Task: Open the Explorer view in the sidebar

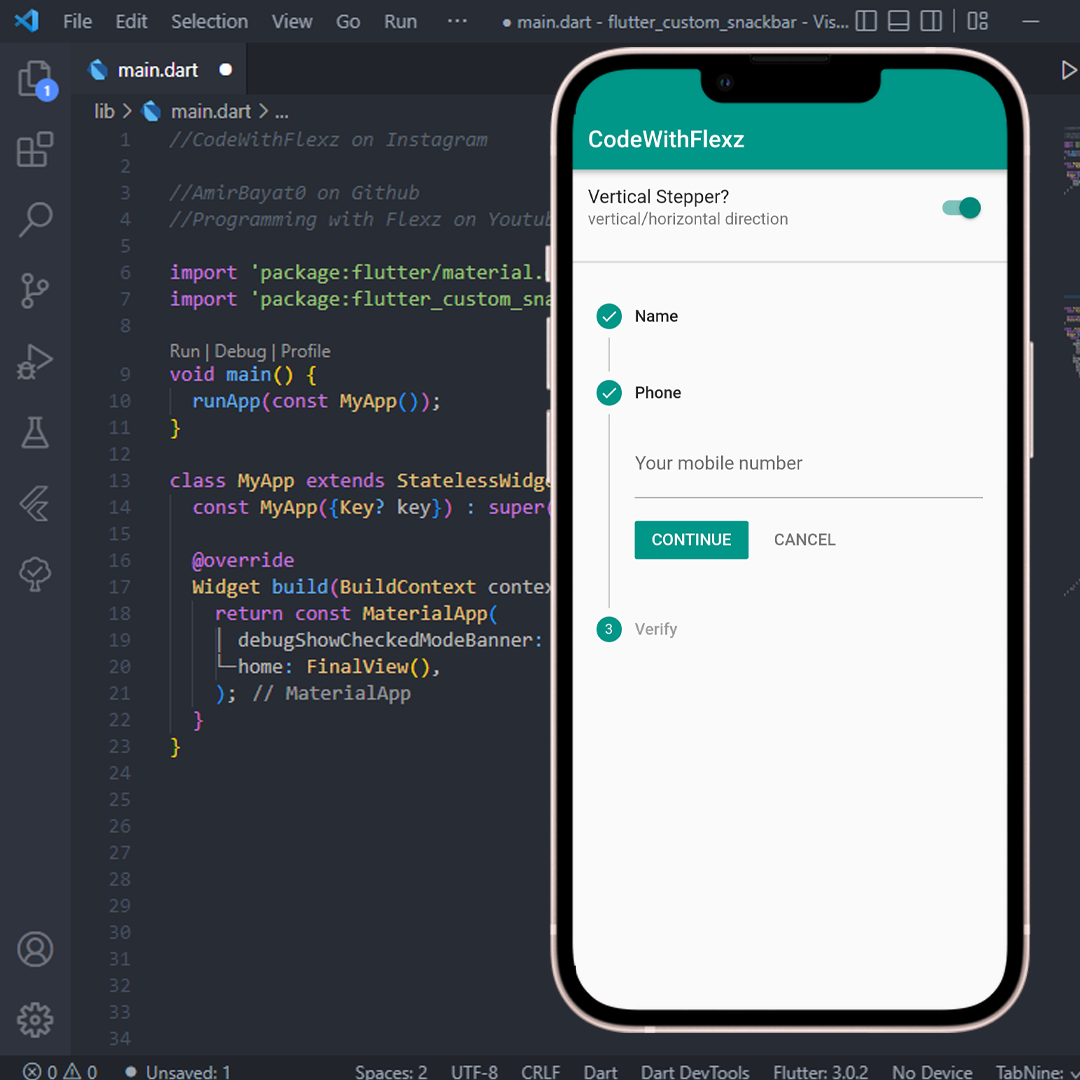Action: [35, 78]
